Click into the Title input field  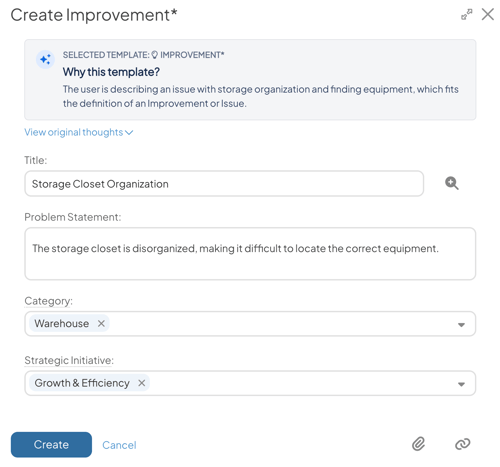click(x=224, y=184)
